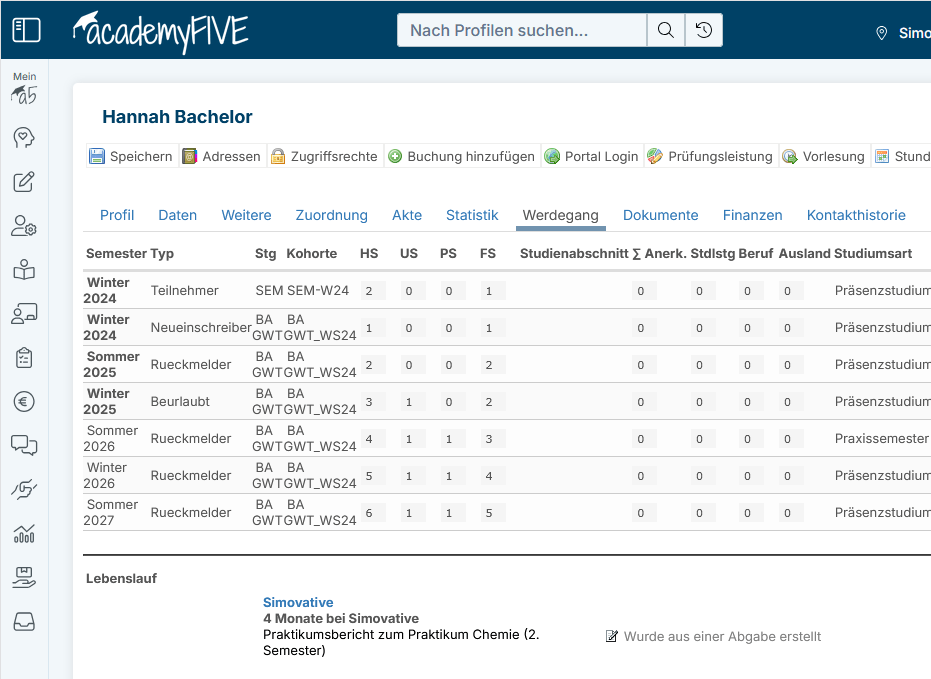Click Buchung hinzufügen in toolbar
This screenshot has height=679, width=931.
click(x=461, y=156)
